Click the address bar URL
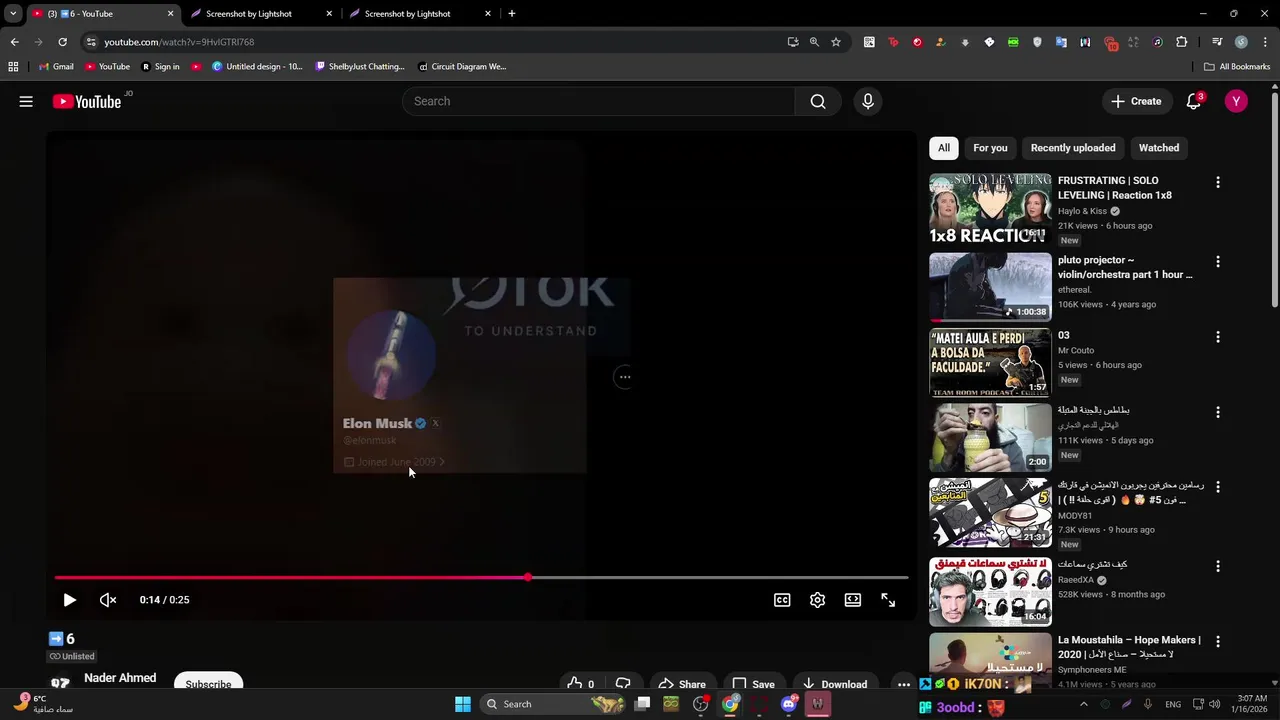 (179, 42)
